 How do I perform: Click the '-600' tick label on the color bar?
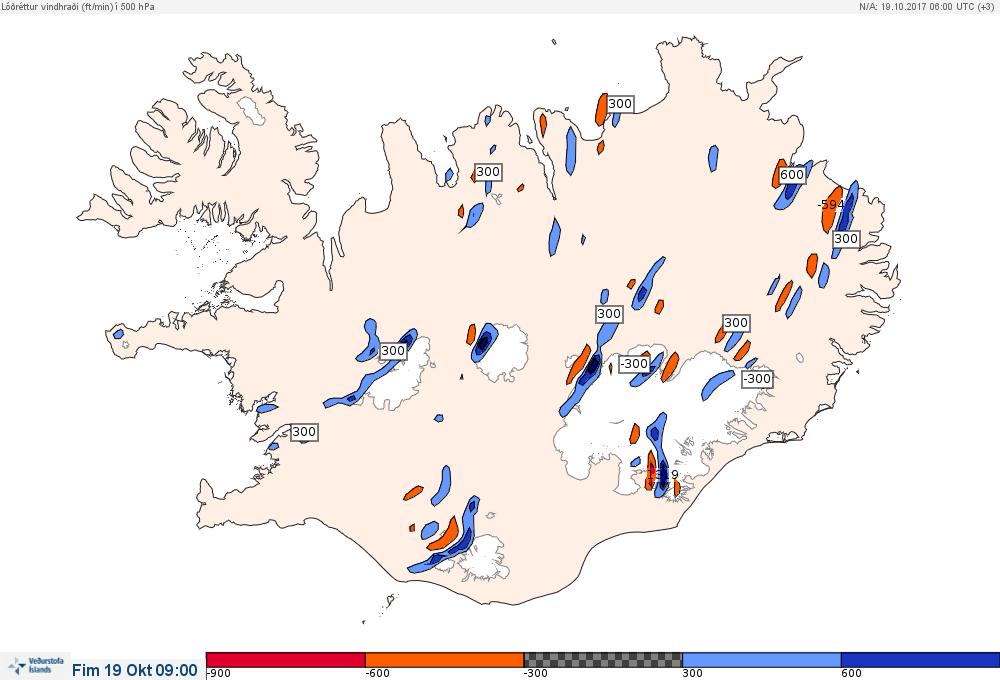[x=377, y=674]
